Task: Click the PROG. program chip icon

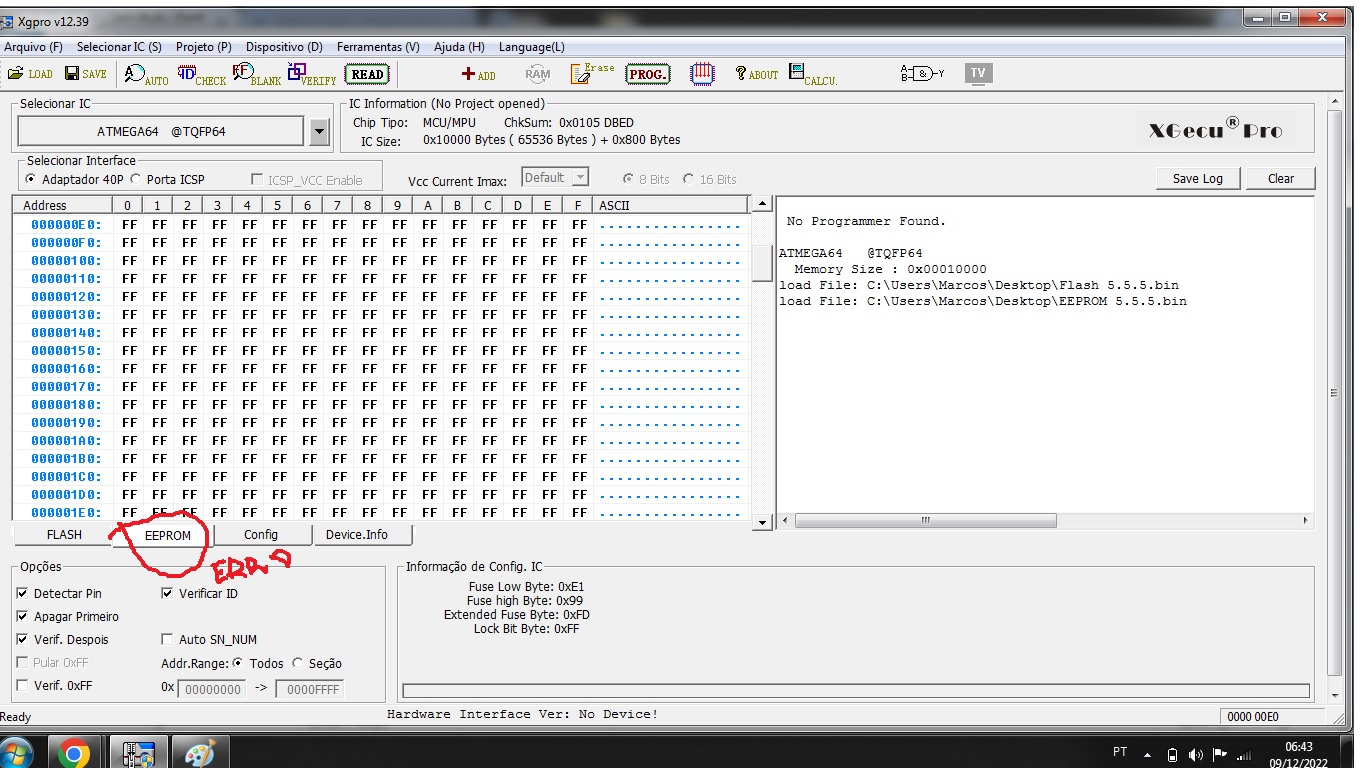Action: [x=648, y=74]
